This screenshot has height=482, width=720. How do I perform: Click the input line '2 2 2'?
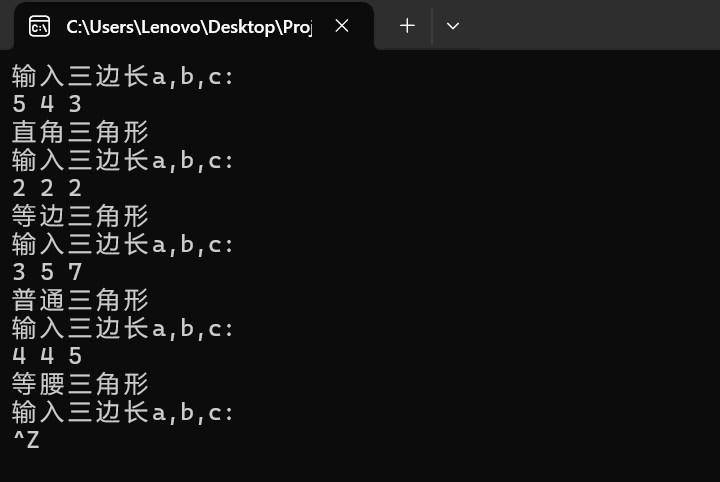(x=47, y=188)
